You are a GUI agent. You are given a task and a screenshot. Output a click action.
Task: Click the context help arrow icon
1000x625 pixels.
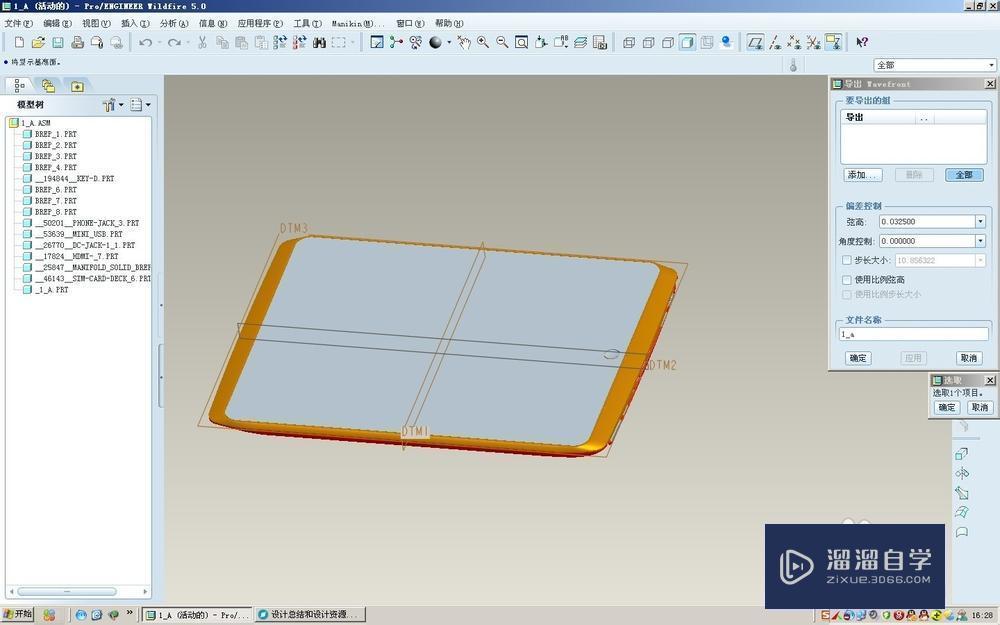[x=862, y=42]
